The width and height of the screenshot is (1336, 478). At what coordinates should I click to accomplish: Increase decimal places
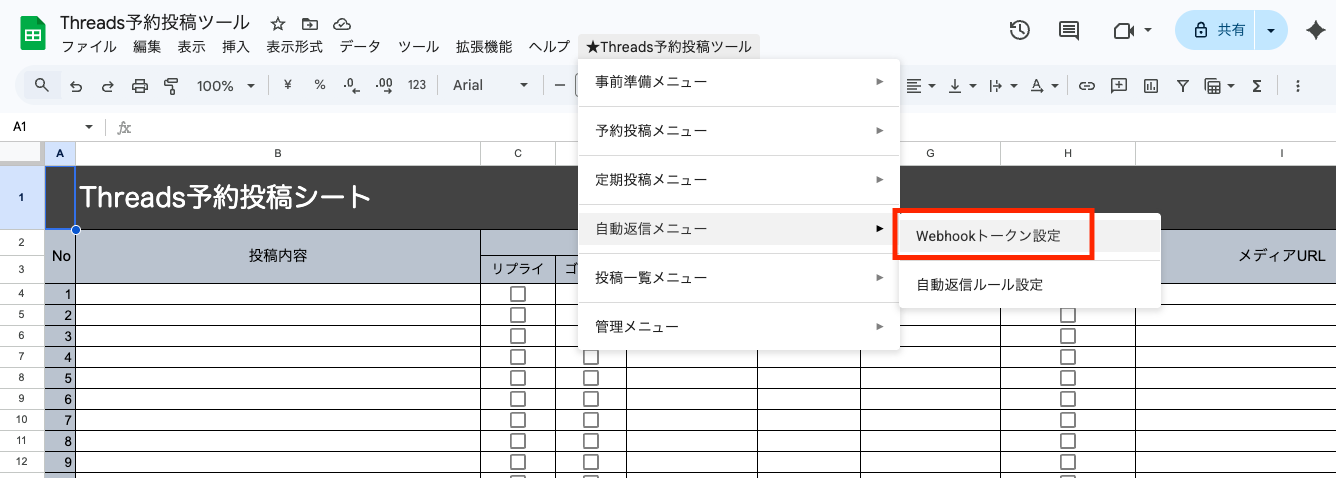pyautogui.click(x=384, y=86)
